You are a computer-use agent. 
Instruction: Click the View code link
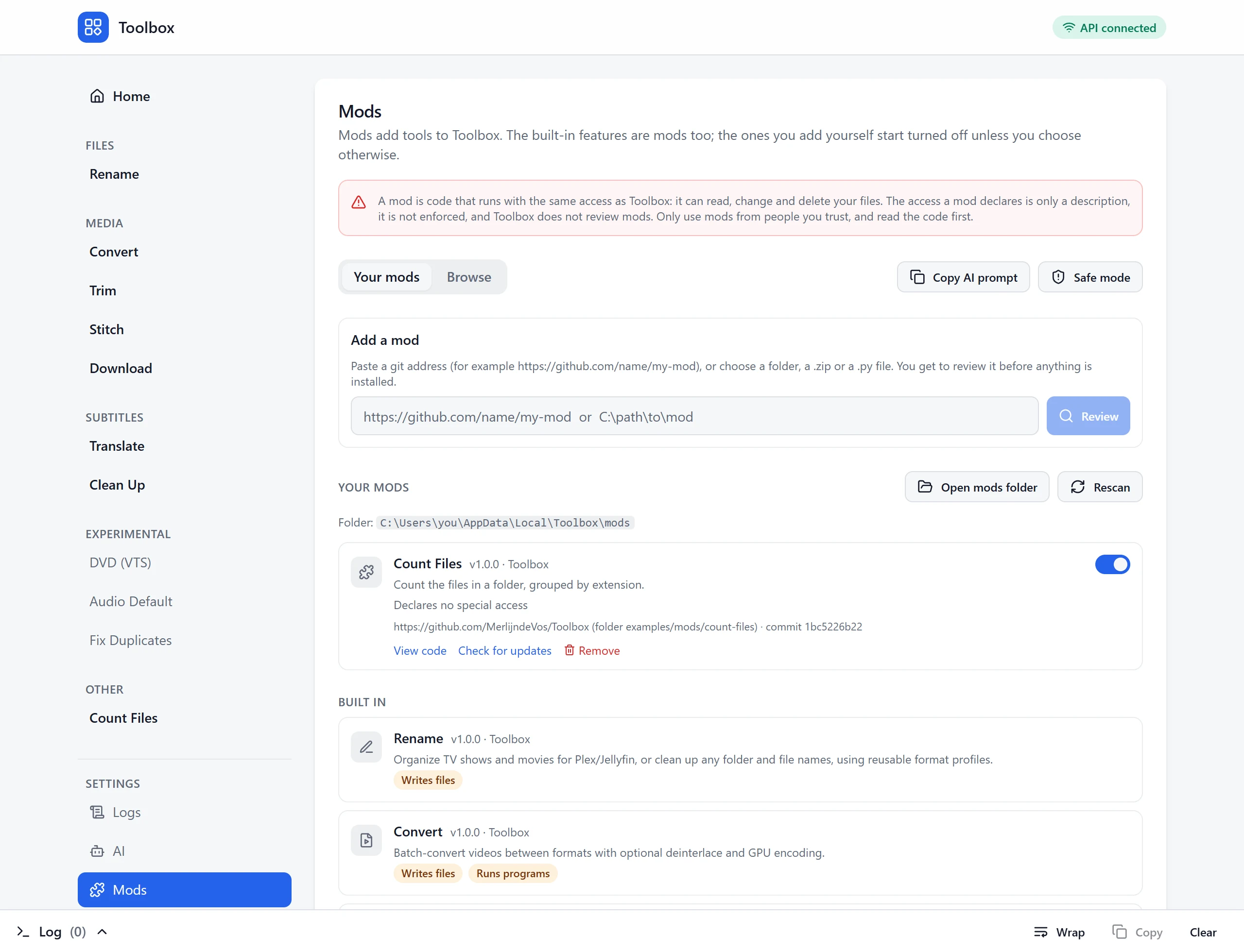pos(420,650)
